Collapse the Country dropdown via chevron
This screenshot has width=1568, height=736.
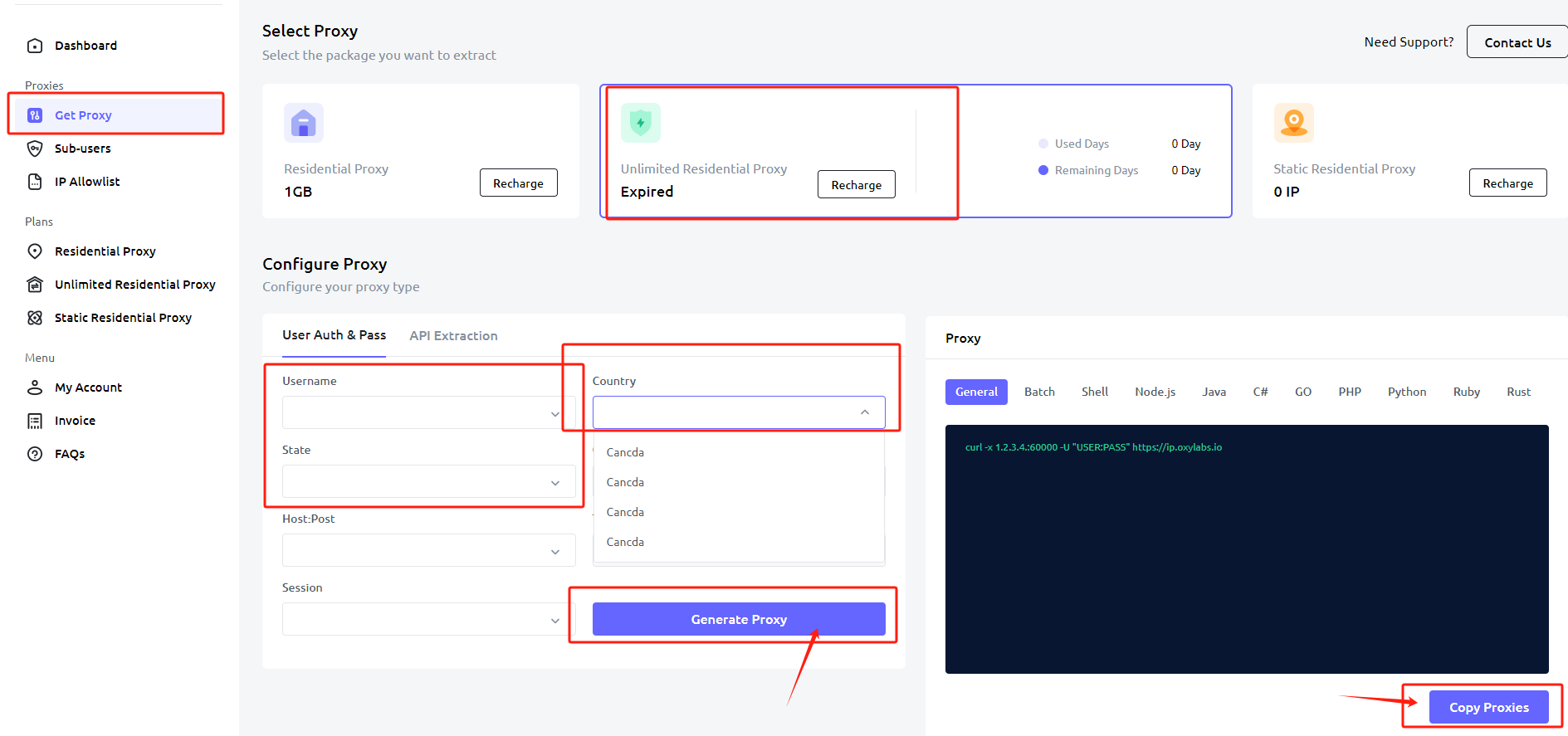click(864, 412)
